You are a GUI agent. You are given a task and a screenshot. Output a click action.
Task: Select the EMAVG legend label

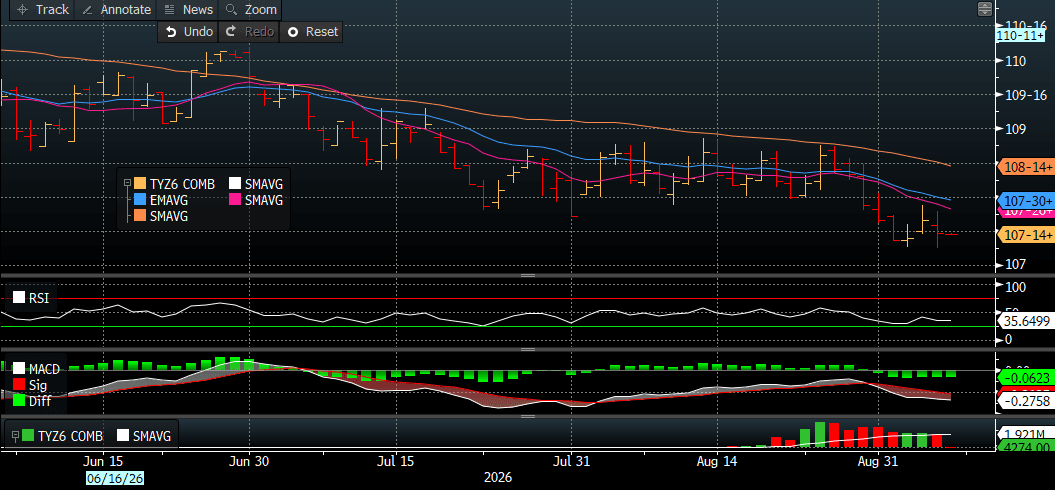169,200
